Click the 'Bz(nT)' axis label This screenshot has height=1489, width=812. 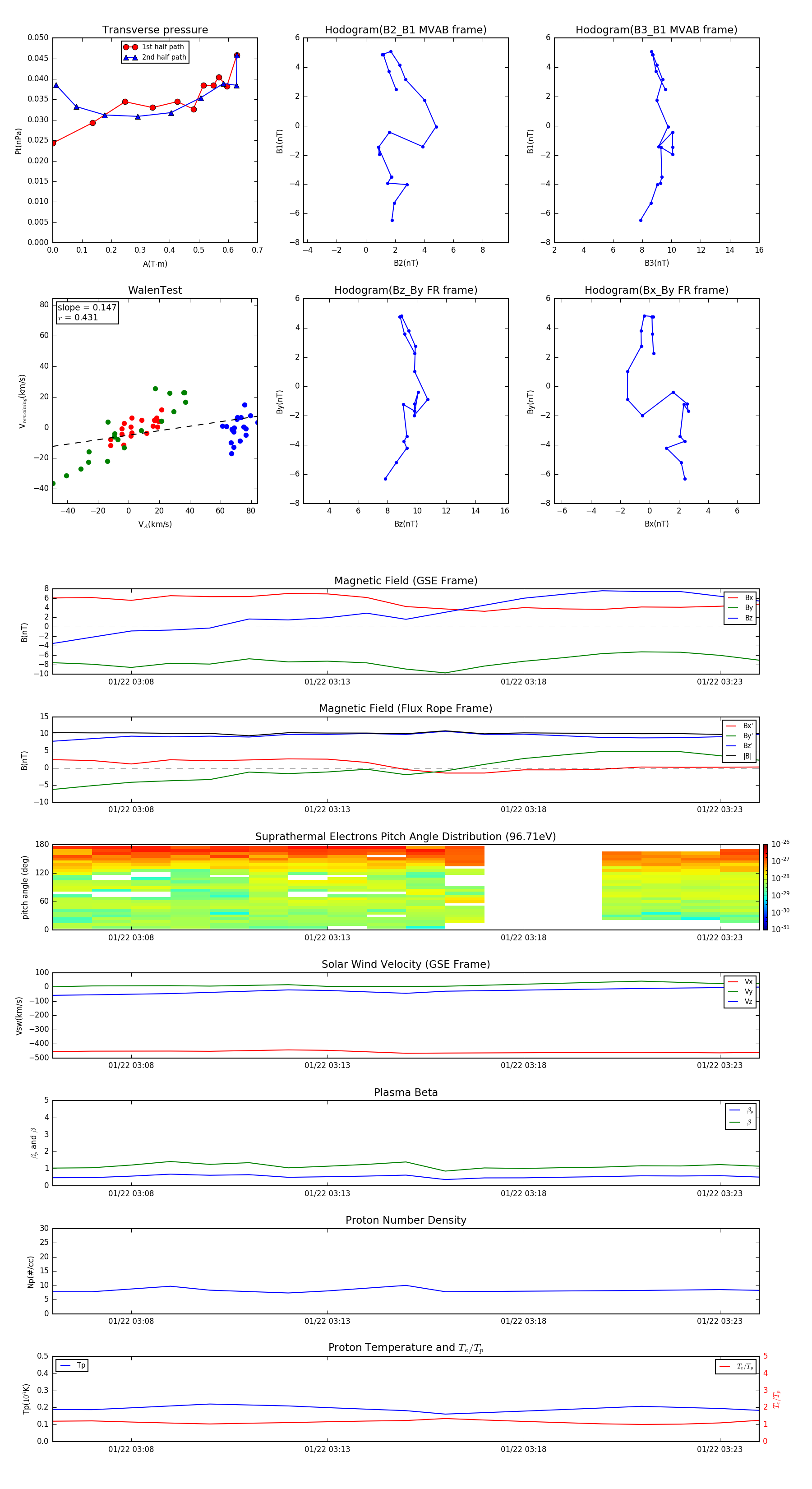[406, 524]
